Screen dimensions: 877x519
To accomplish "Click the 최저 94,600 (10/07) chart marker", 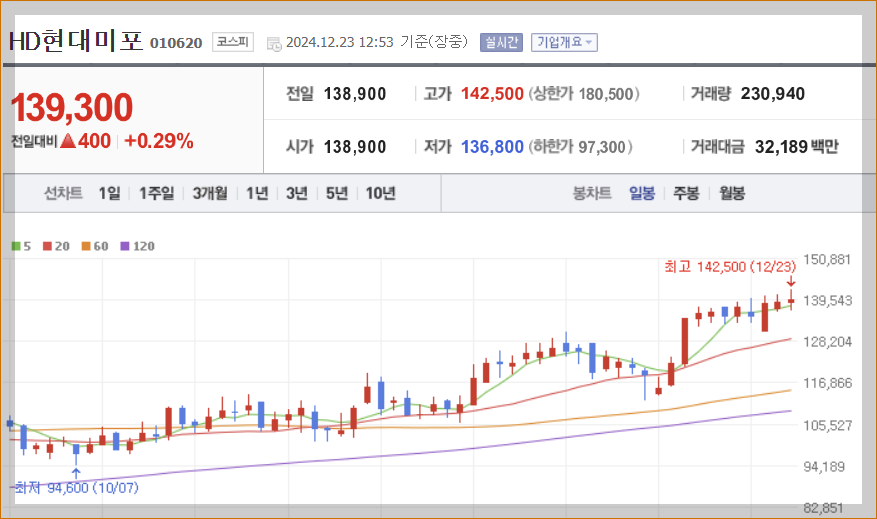I will pos(76,488).
